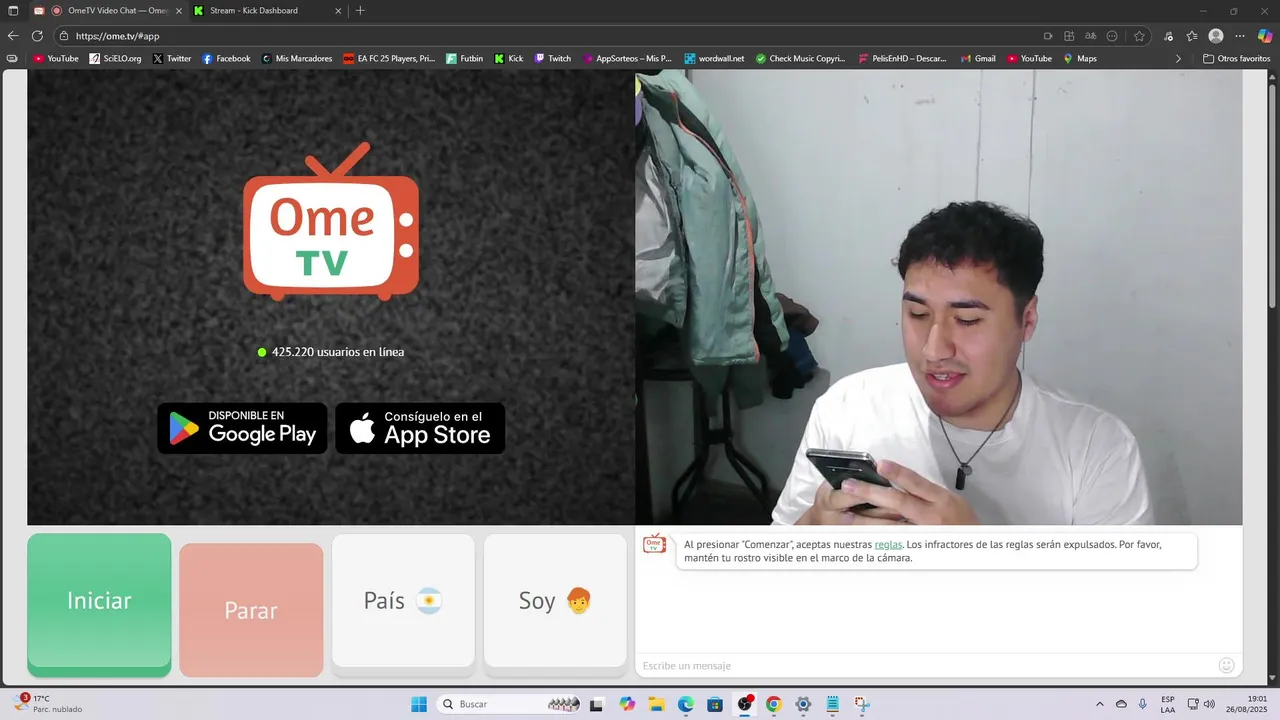Open the Facebook bookmark
1280x720 pixels.
pyautogui.click(x=226, y=58)
